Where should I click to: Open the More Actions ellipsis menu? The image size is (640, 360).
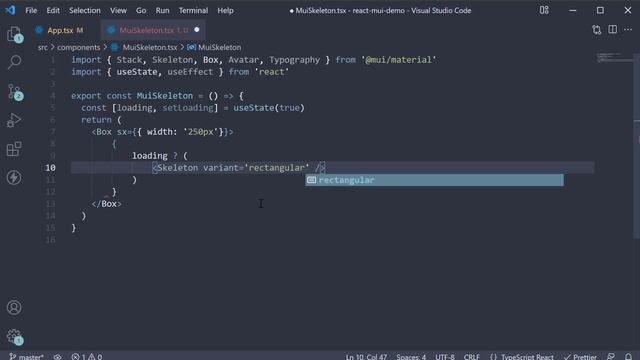(628, 30)
